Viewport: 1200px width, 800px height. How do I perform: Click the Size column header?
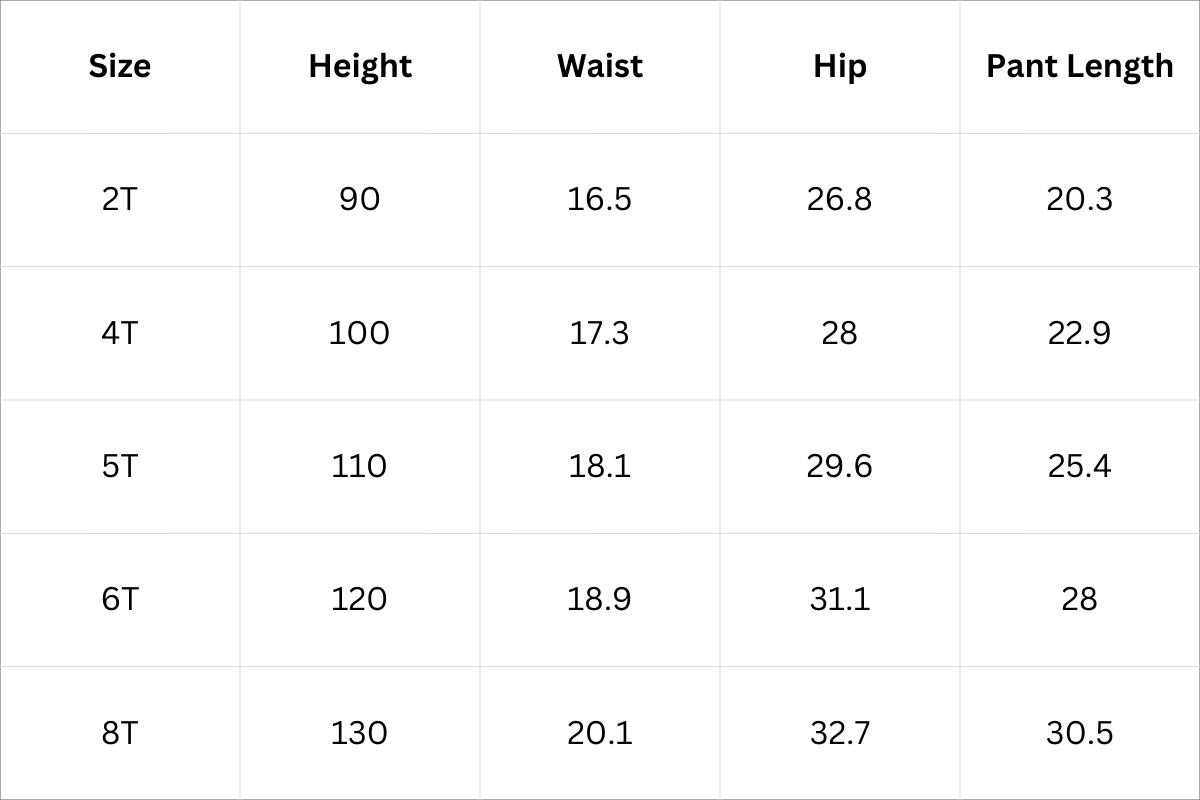120,66
